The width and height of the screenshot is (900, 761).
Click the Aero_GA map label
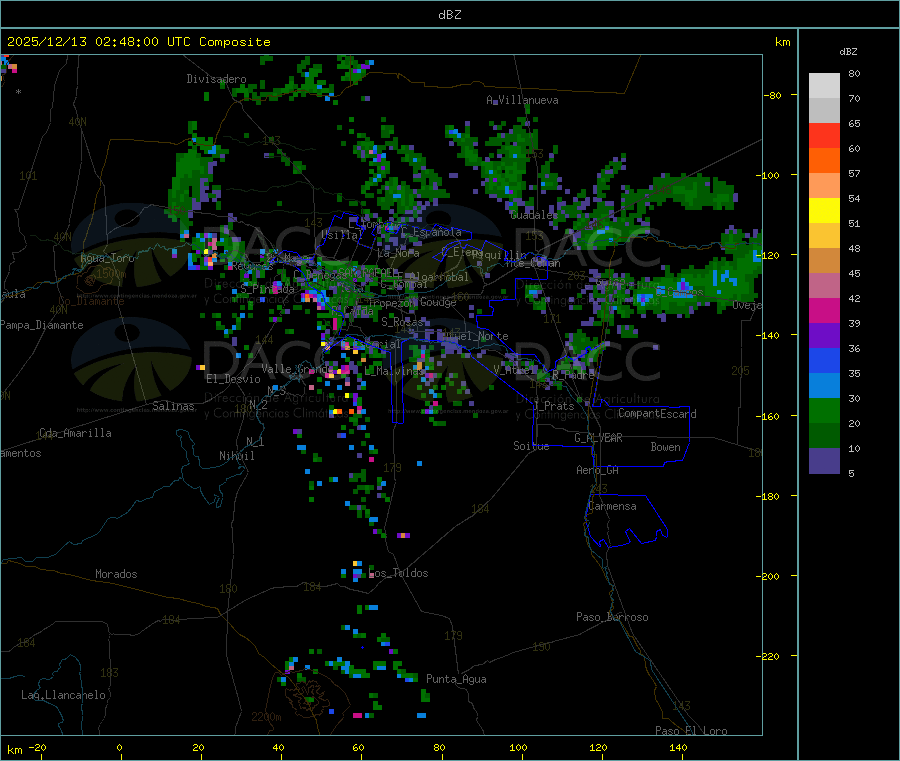click(x=598, y=470)
